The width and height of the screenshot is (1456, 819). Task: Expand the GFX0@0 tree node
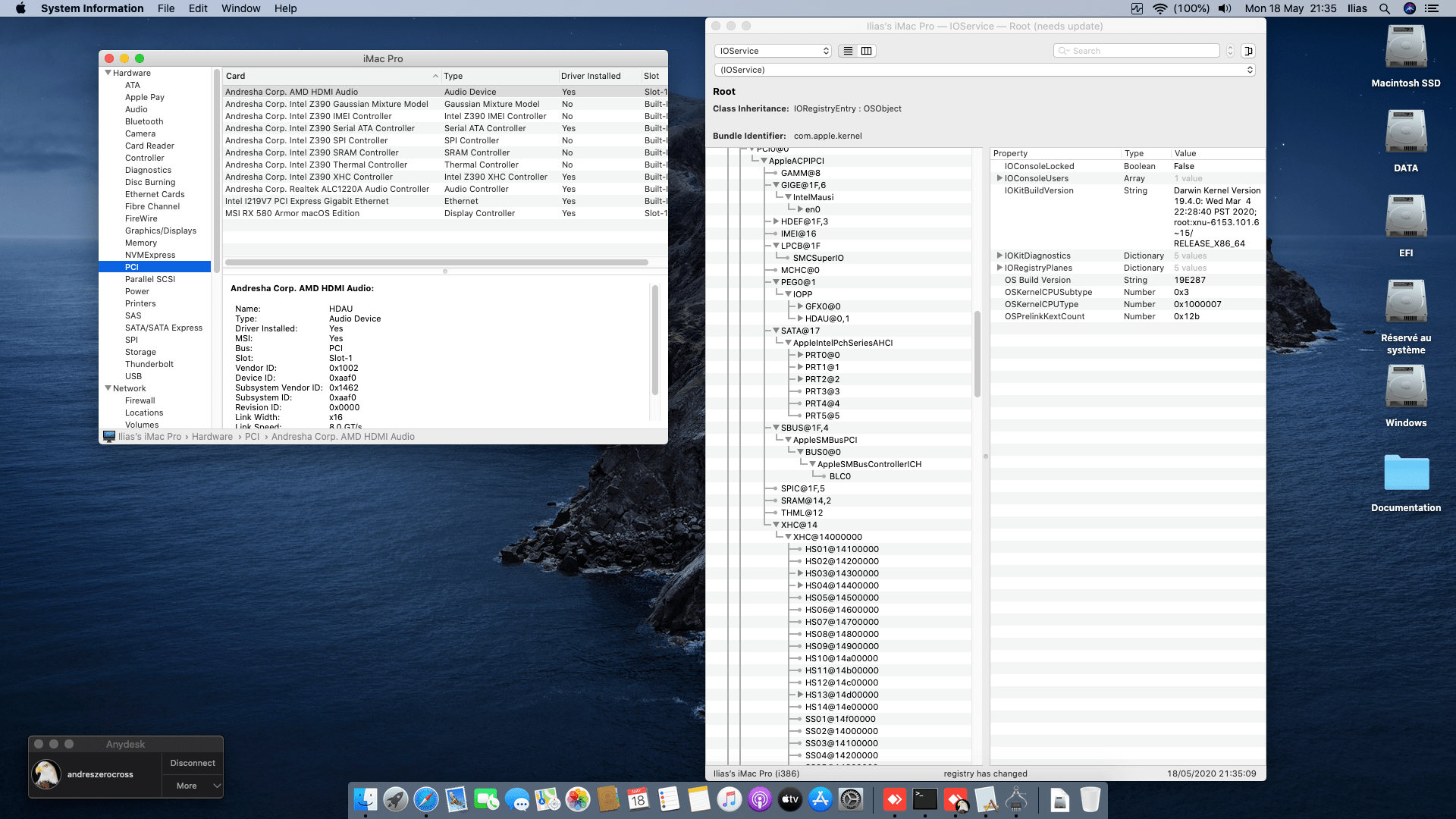(x=800, y=306)
